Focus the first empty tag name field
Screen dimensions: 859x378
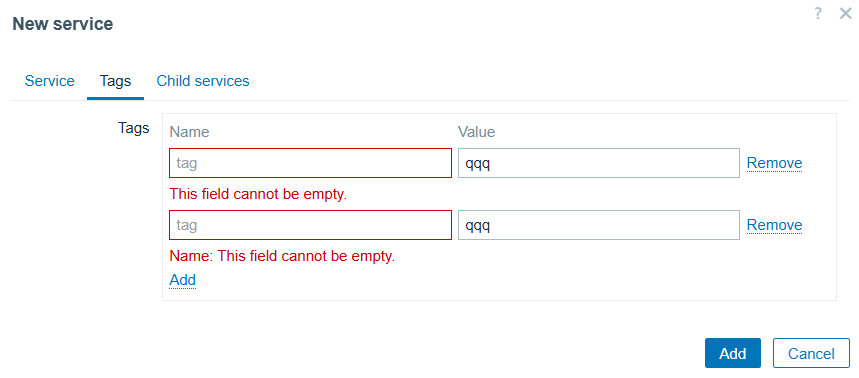coord(311,163)
